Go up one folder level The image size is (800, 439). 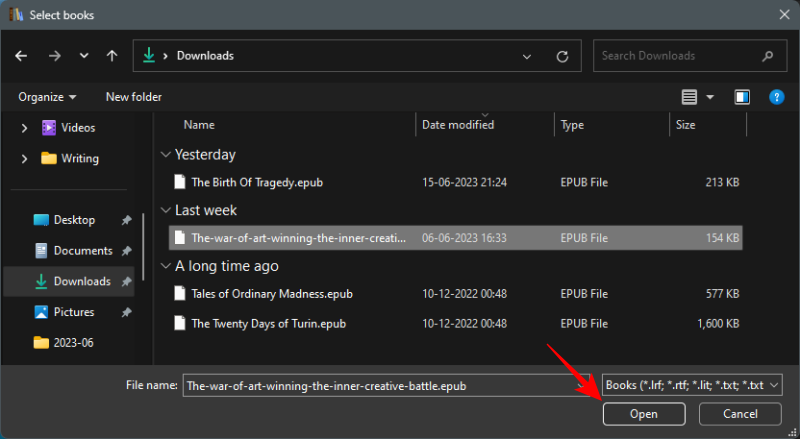(x=112, y=56)
